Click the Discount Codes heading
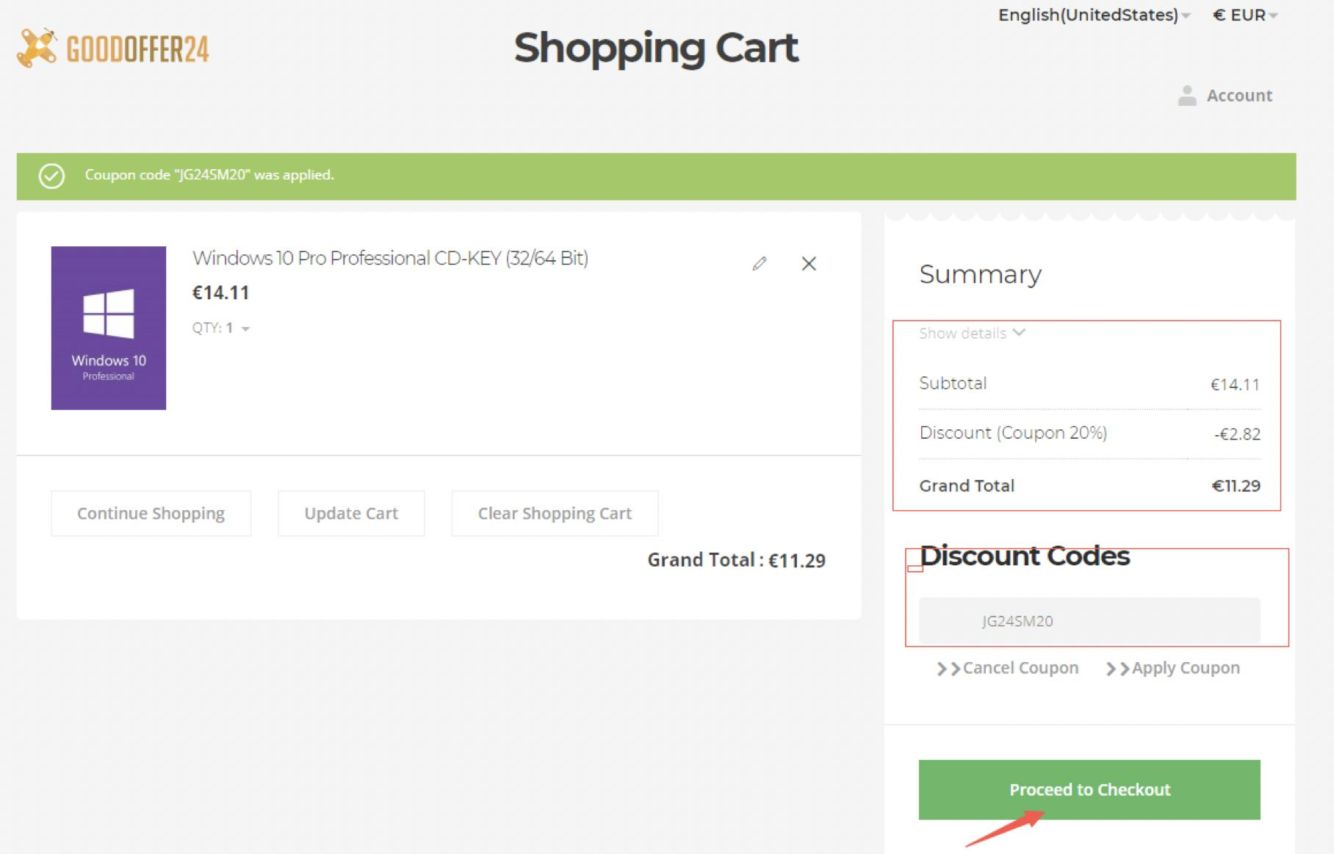 (1024, 556)
